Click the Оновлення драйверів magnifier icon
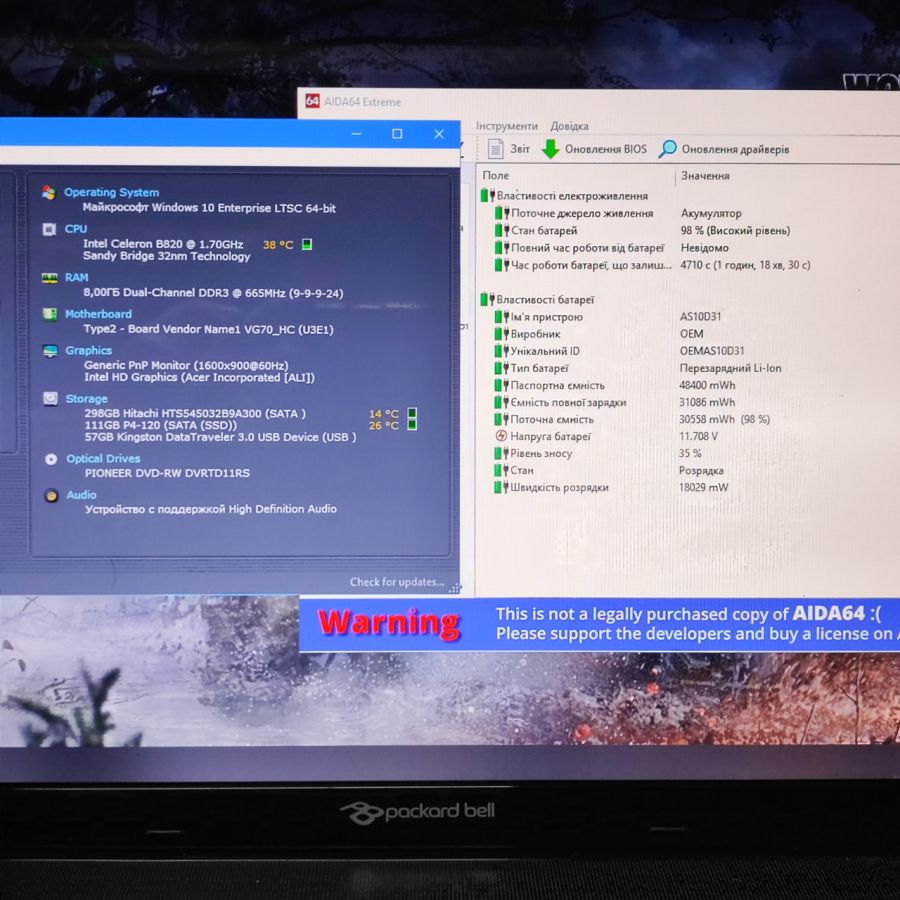 point(668,149)
